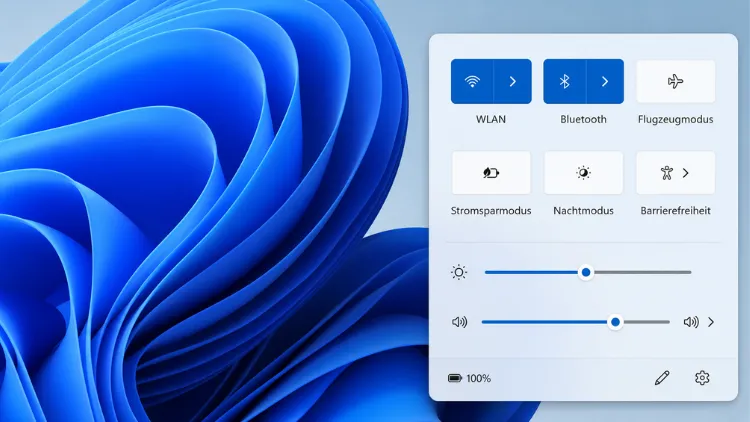The image size is (750, 422).
Task: Mute sound via left speaker icon
Action: [x=459, y=322]
